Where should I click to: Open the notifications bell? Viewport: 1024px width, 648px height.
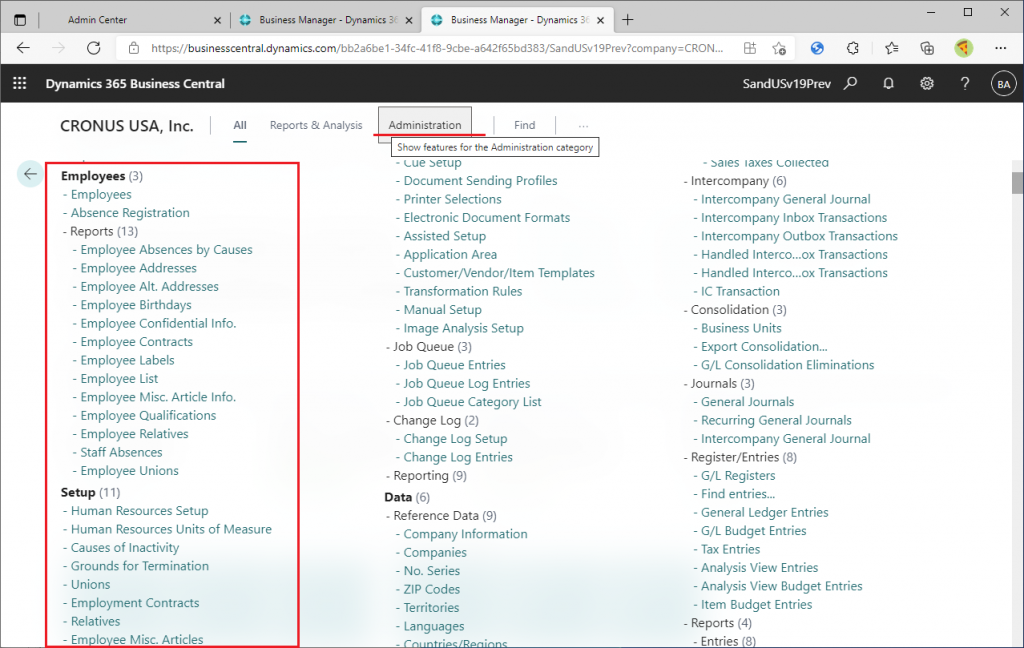coord(888,84)
